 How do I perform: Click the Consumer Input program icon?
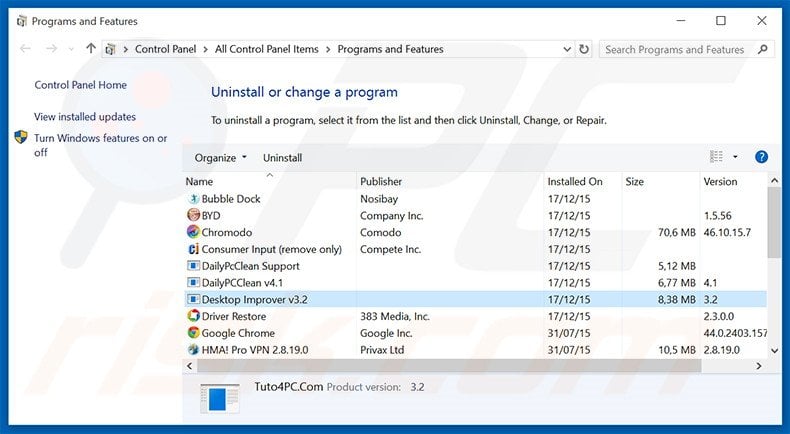tap(193, 249)
